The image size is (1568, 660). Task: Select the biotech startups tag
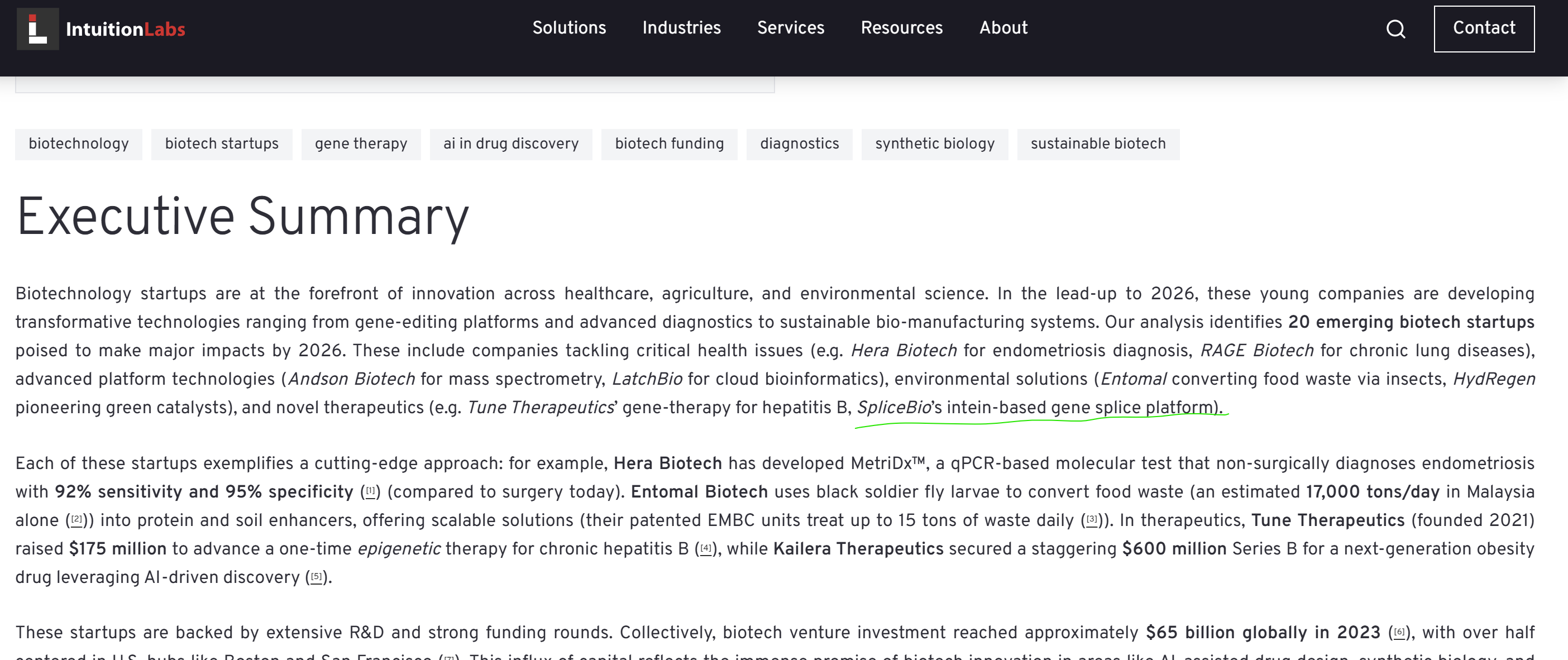click(x=222, y=144)
